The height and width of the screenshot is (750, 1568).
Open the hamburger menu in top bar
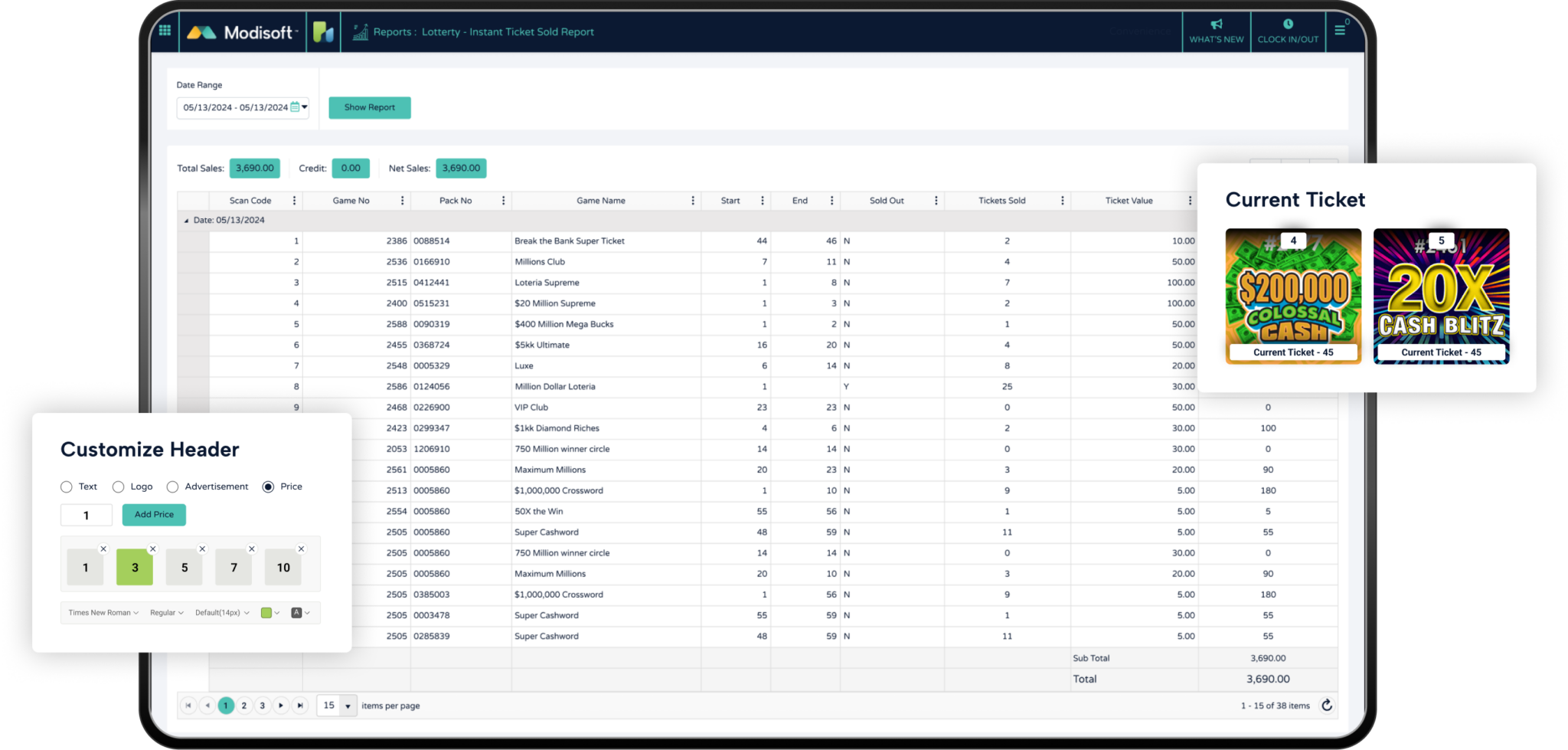[1340, 31]
